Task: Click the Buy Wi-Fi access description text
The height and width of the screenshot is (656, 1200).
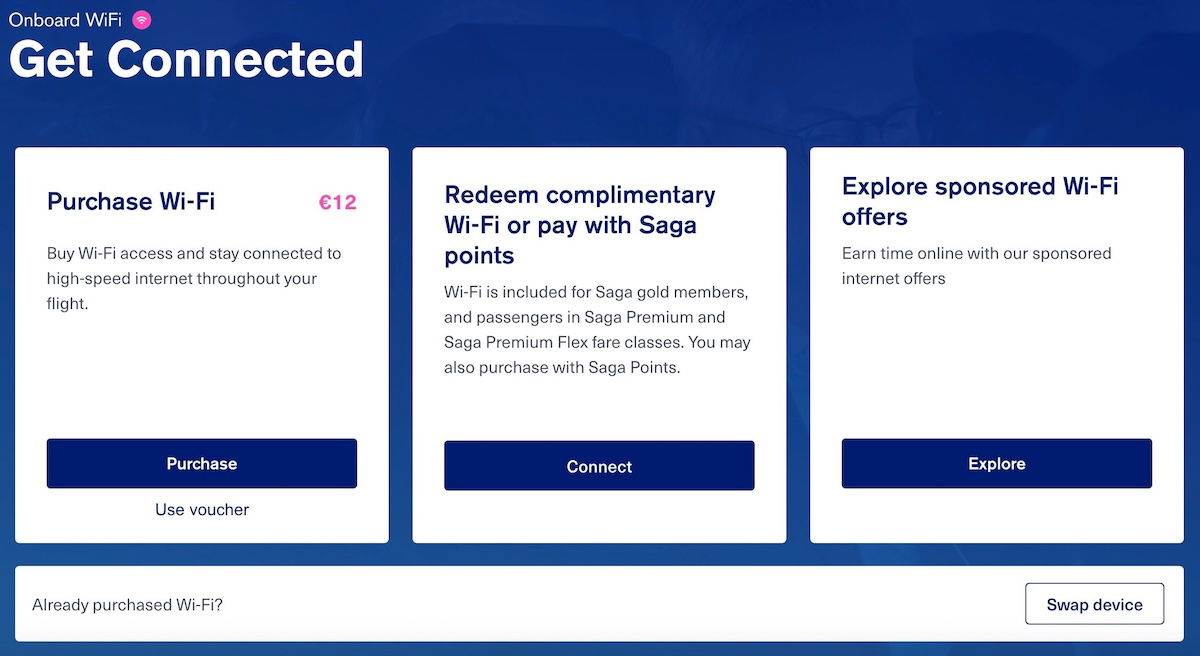Action: click(x=194, y=254)
